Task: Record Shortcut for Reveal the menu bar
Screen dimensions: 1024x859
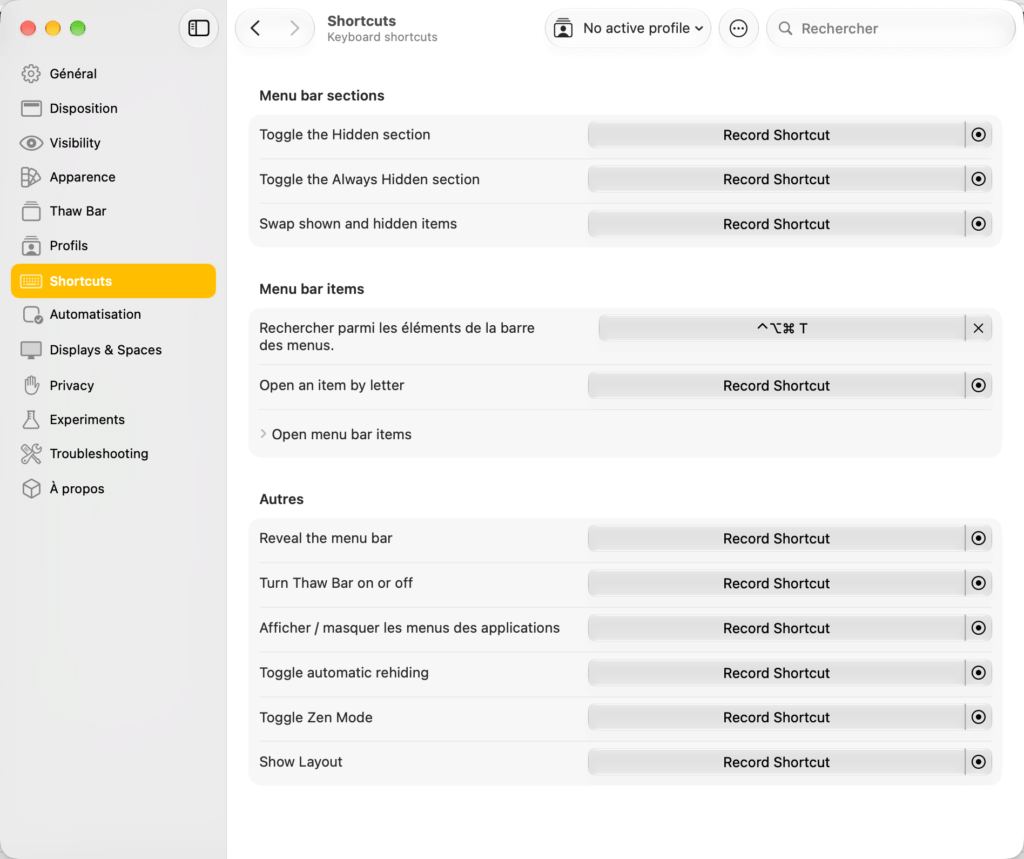Action: coord(776,538)
